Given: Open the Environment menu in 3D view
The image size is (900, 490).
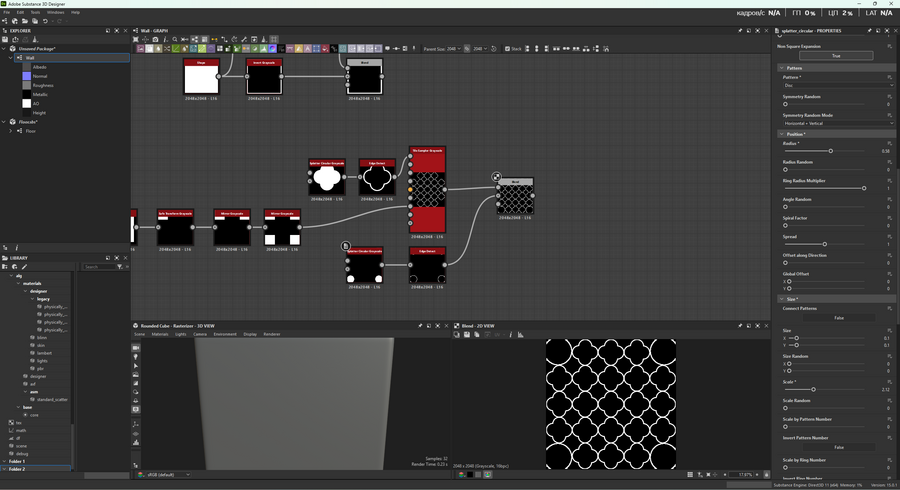Looking at the screenshot, I should (225, 334).
